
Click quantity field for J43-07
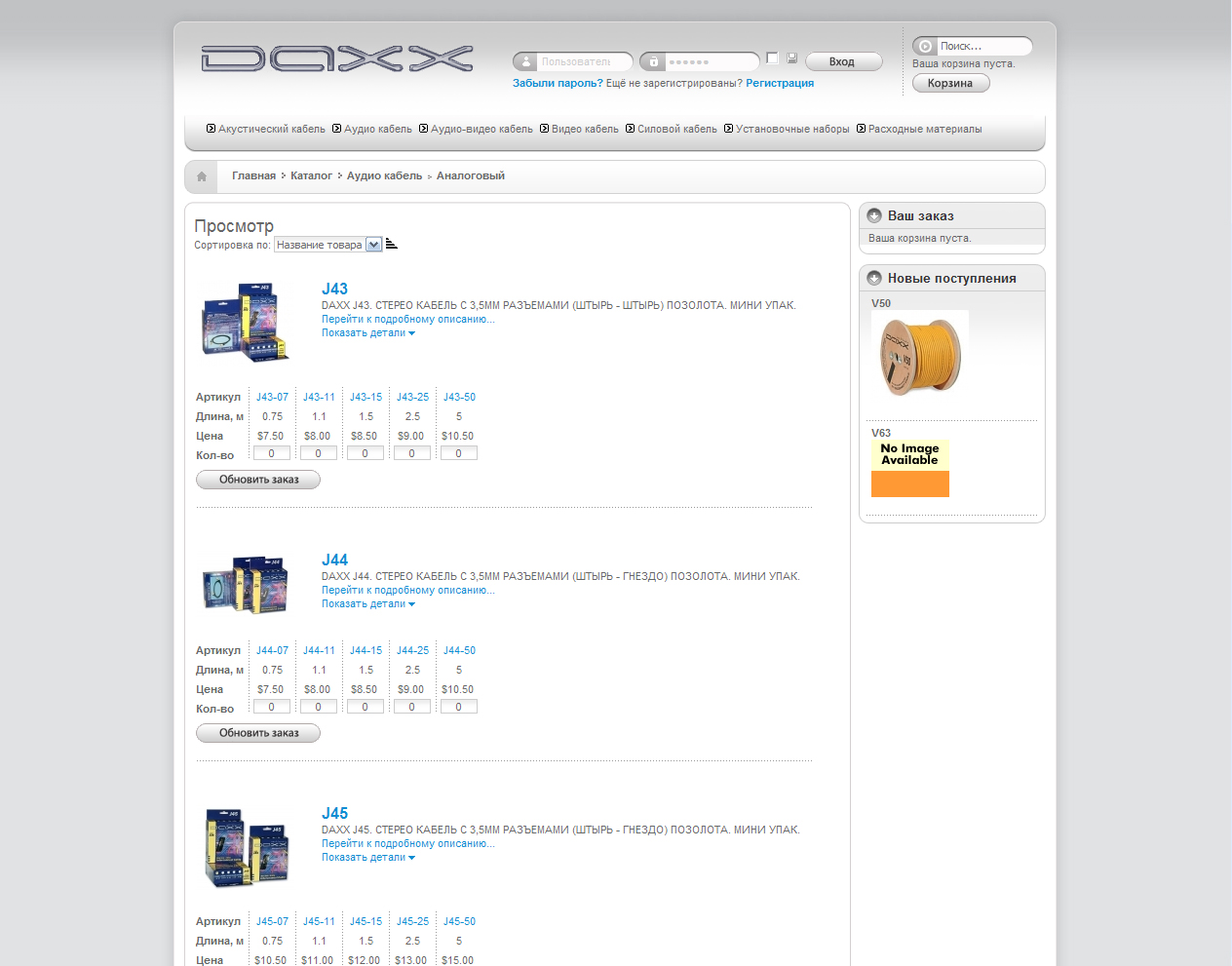(x=272, y=453)
